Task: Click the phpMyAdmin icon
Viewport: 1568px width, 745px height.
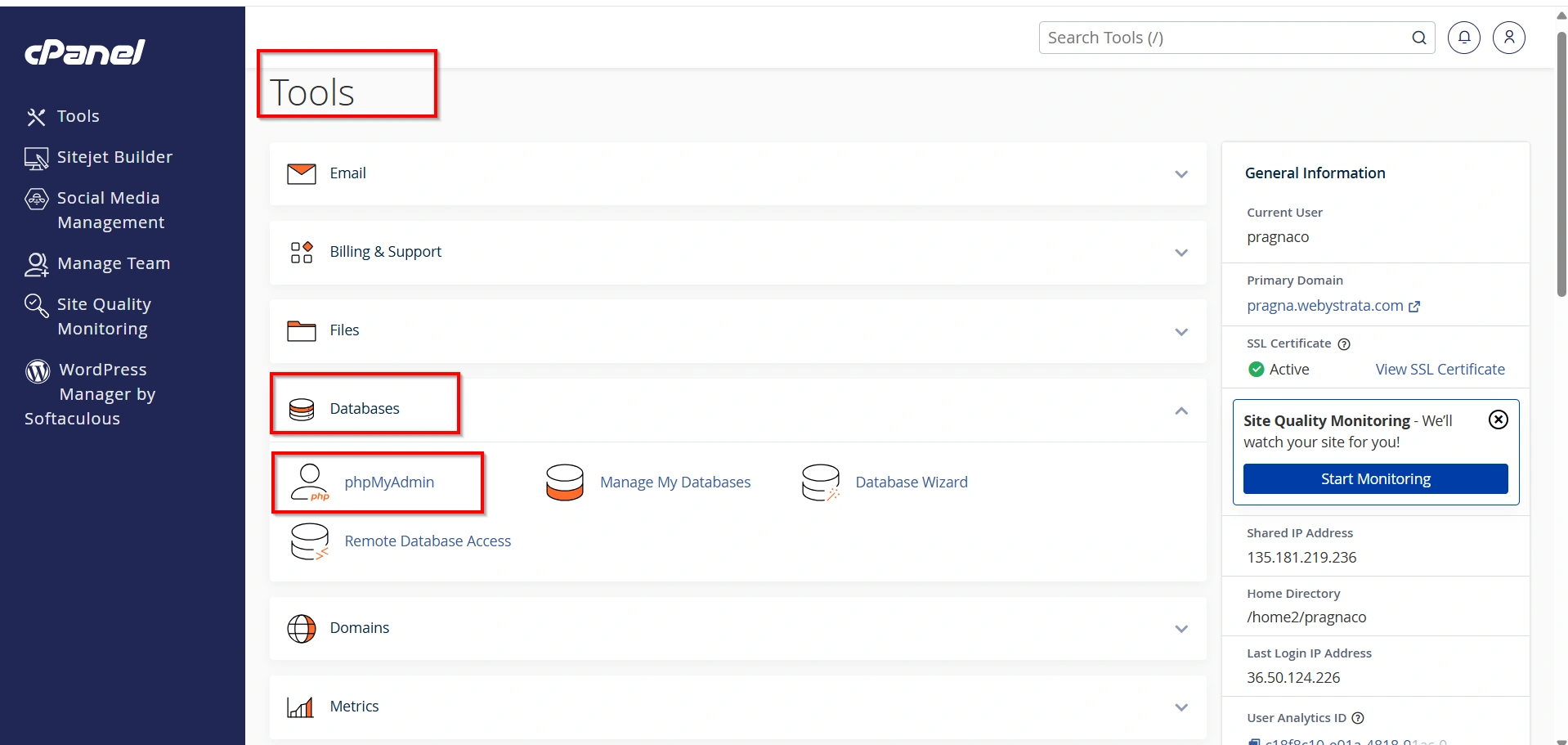Action: point(310,482)
